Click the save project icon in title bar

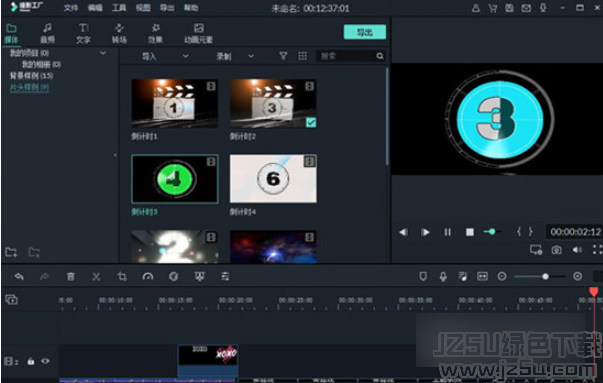click(x=509, y=8)
